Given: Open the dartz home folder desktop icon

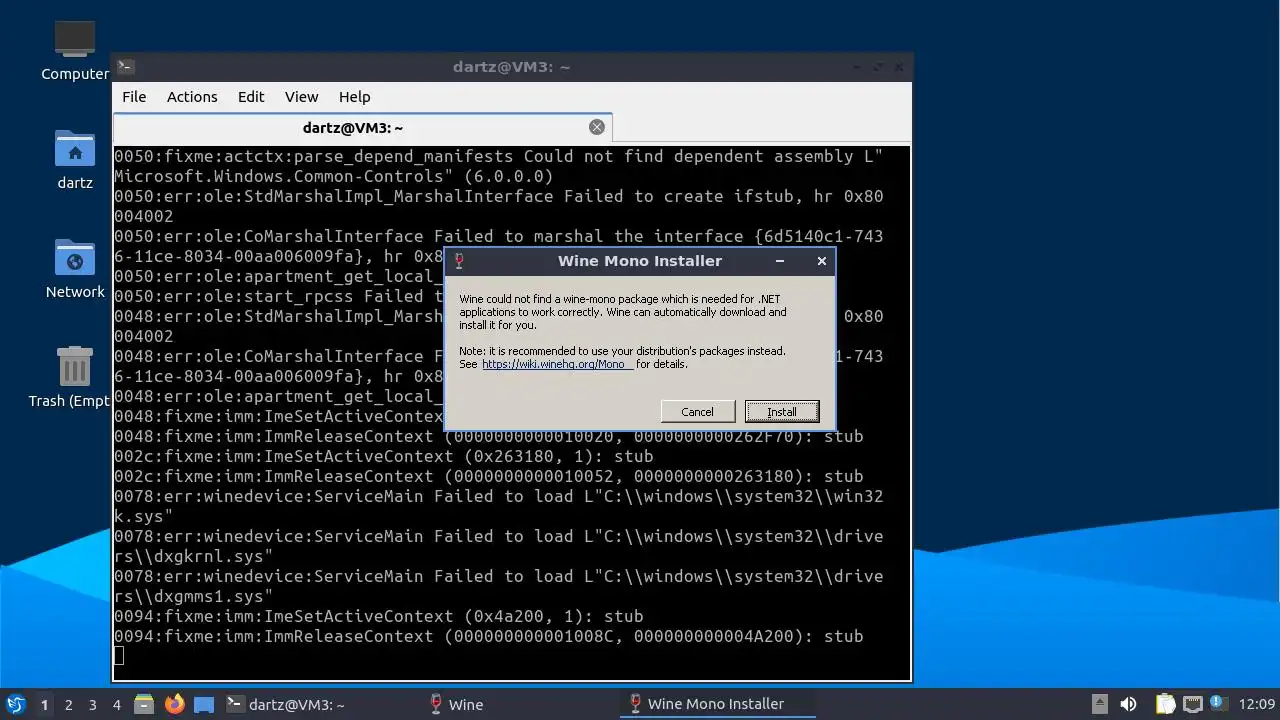Looking at the screenshot, I should [x=75, y=160].
